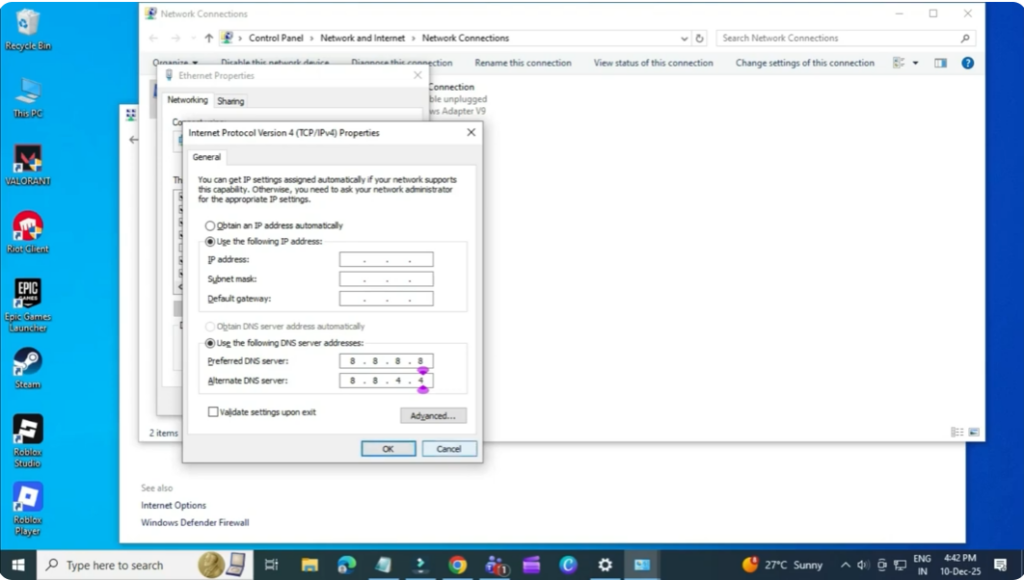Select the General tab in IPv4 Properties
Image resolution: width=1024 pixels, height=580 pixels.
(x=207, y=156)
